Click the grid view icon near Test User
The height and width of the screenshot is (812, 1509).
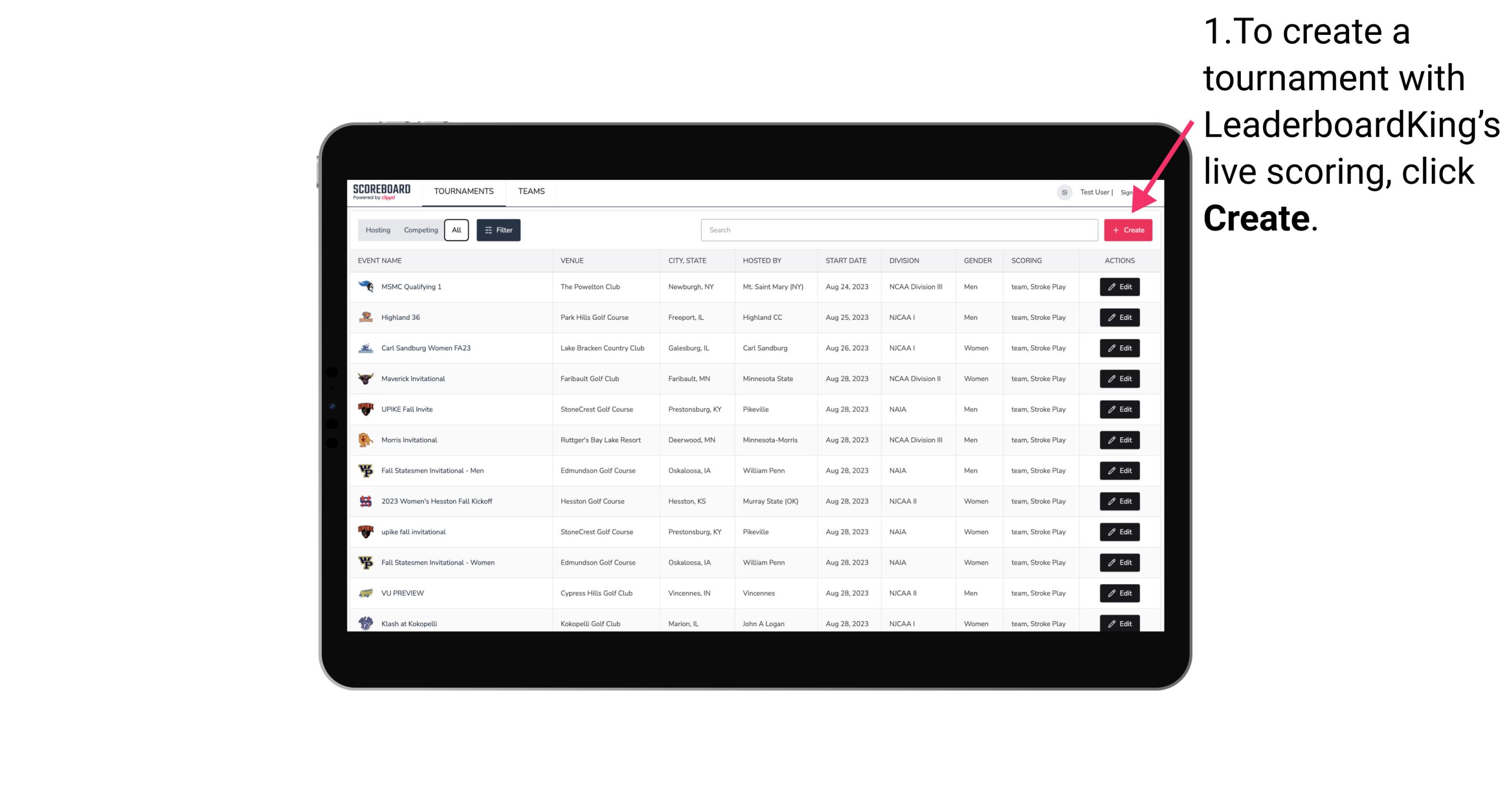(x=1064, y=191)
